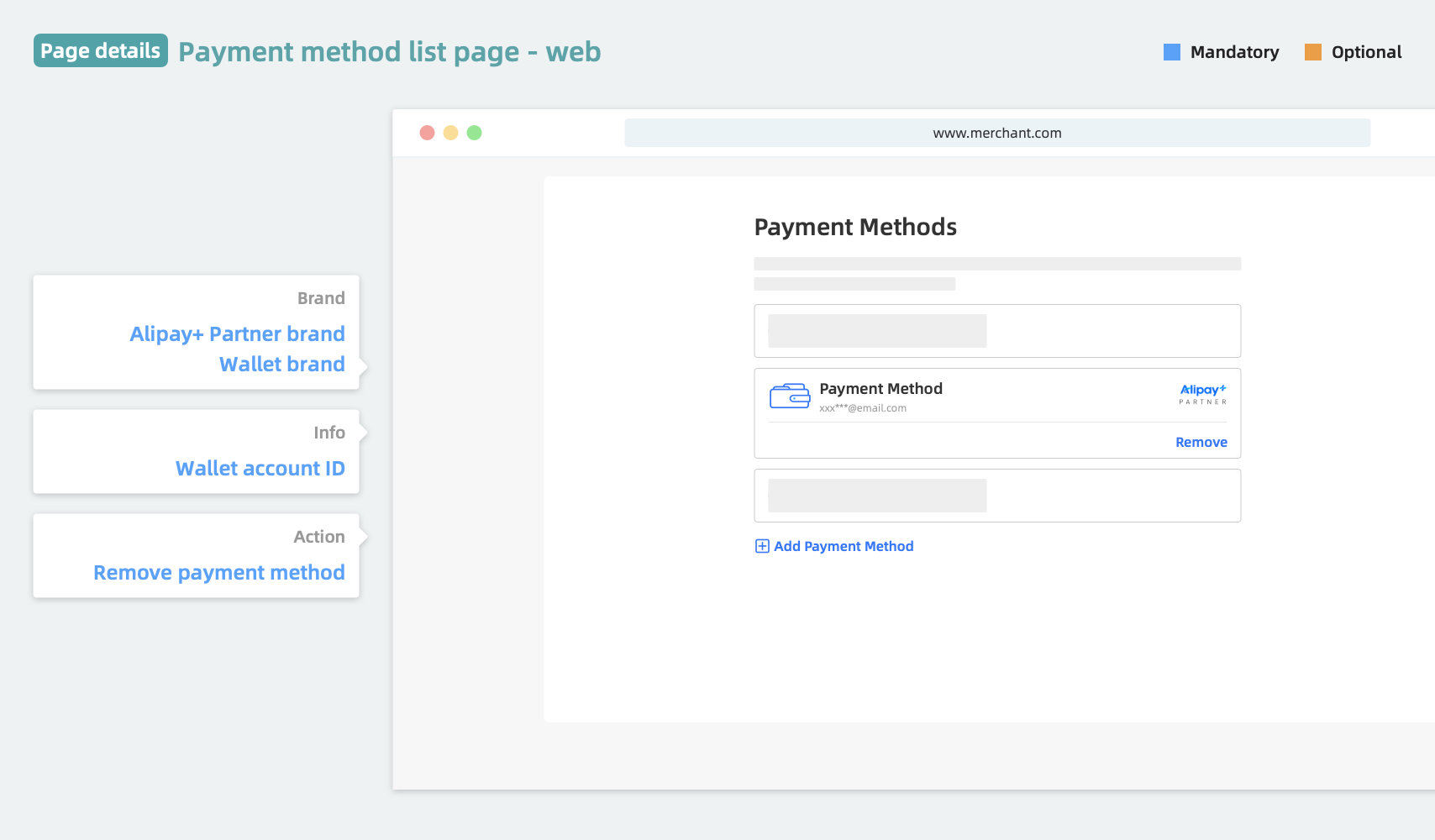Click the red window close dot
Viewport: 1435px width, 840px height.
tap(427, 133)
